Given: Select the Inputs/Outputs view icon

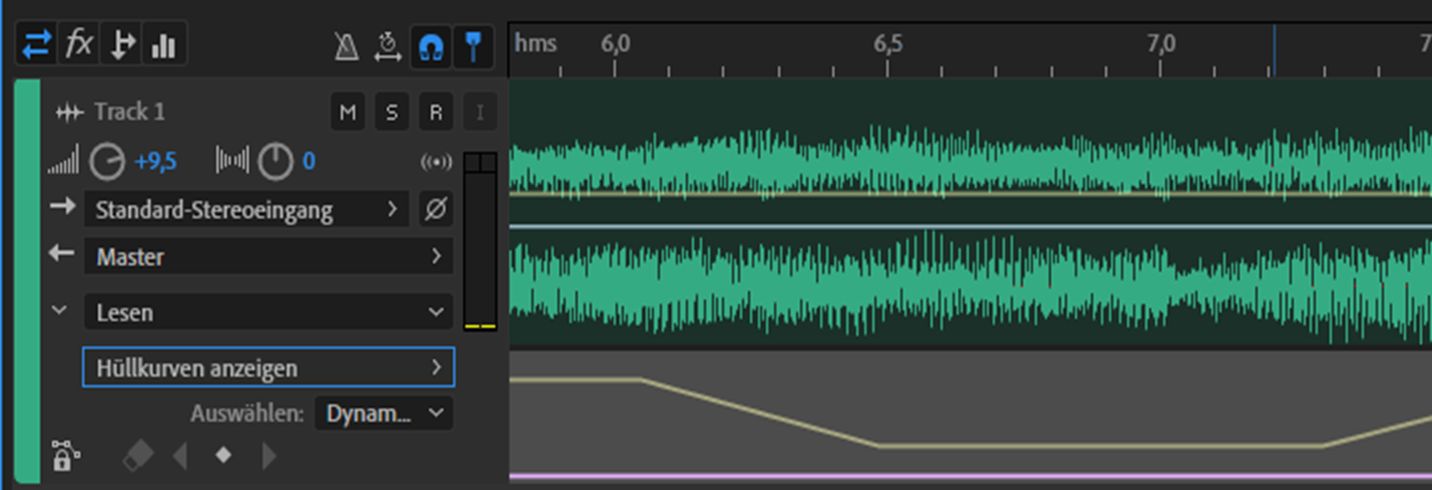Looking at the screenshot, I should click(37, 45).
